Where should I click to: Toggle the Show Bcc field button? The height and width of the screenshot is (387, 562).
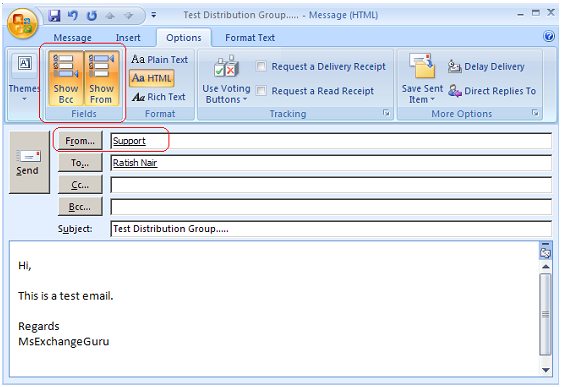coord(66,78)
